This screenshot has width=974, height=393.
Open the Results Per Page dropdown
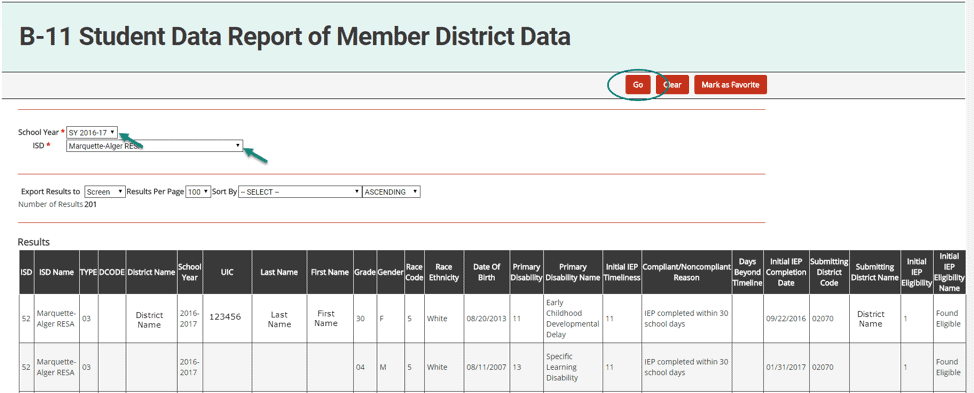[198, 192]
